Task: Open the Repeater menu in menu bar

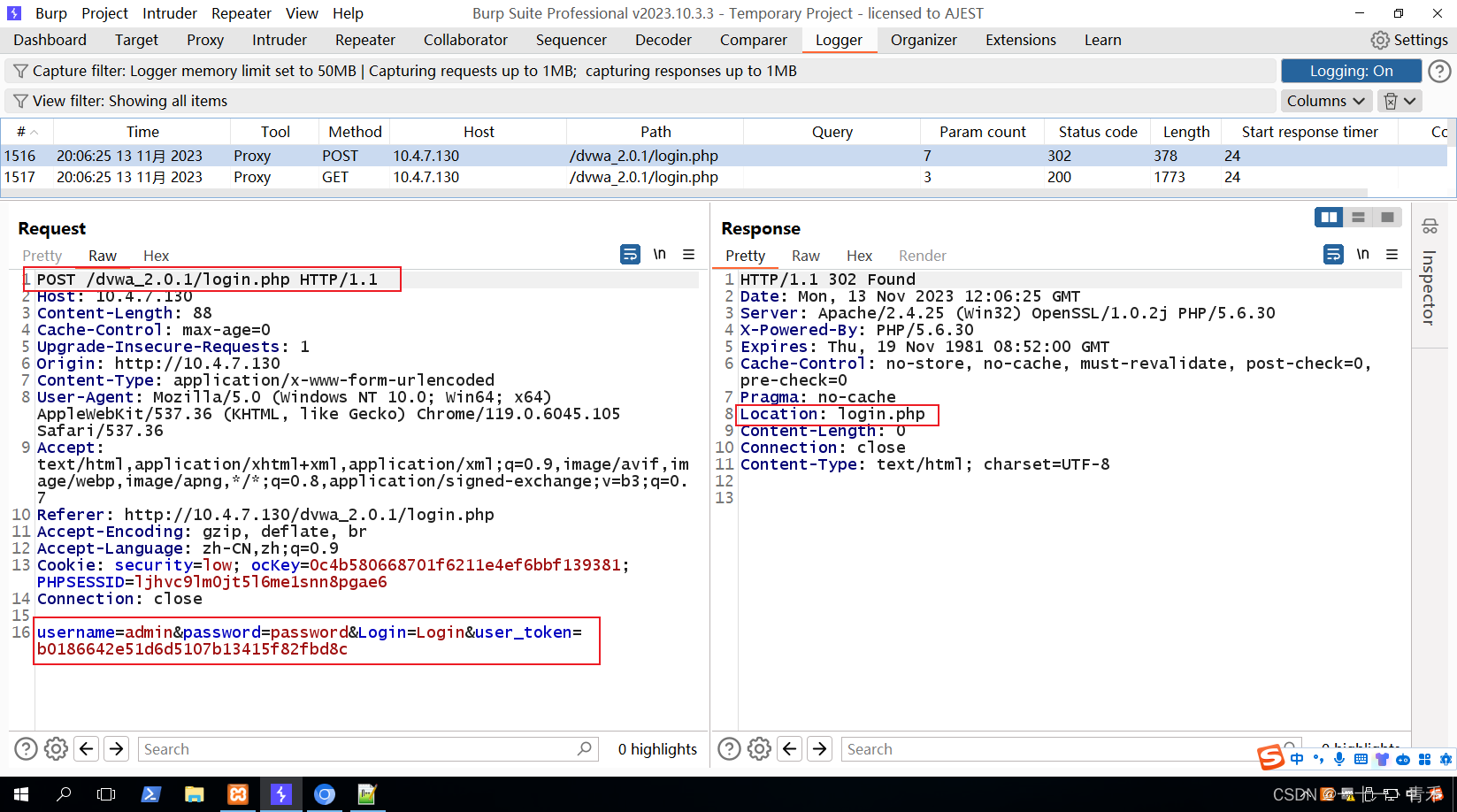Action: click(242, 13)
